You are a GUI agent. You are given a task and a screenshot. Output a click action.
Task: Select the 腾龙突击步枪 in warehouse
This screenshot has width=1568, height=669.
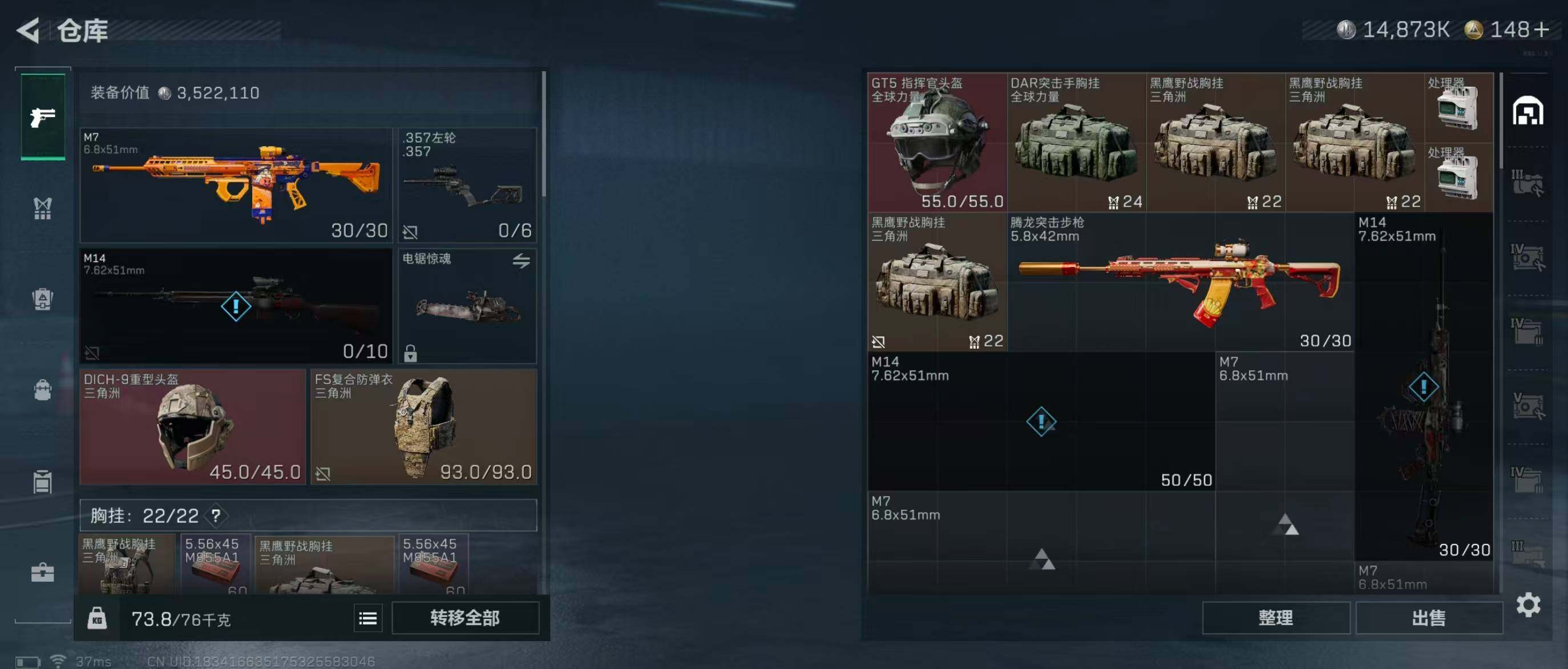coord(1180,281)
